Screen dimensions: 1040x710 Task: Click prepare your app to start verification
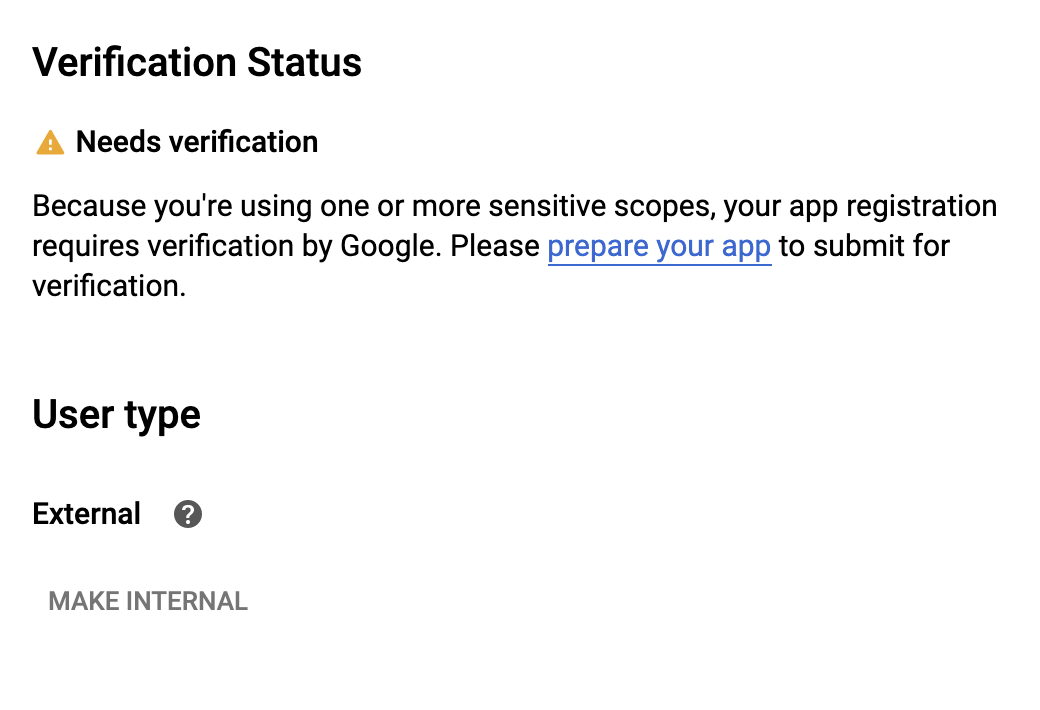[x=659, y=246]
